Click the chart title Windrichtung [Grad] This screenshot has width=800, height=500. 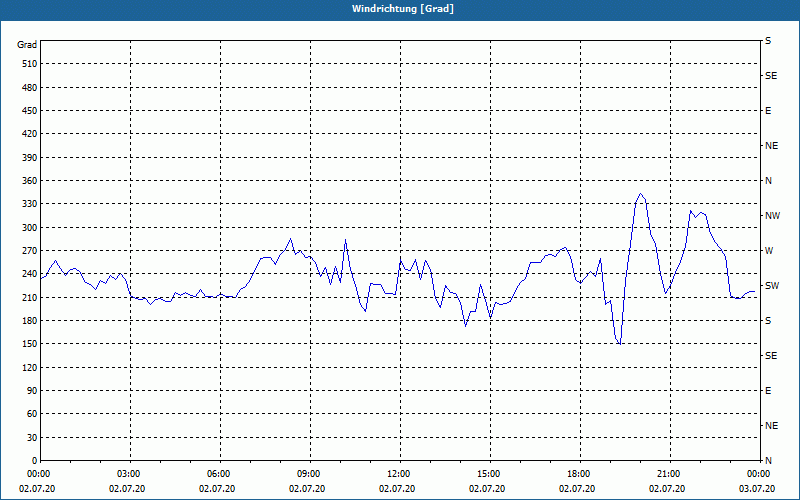point(403,9)
